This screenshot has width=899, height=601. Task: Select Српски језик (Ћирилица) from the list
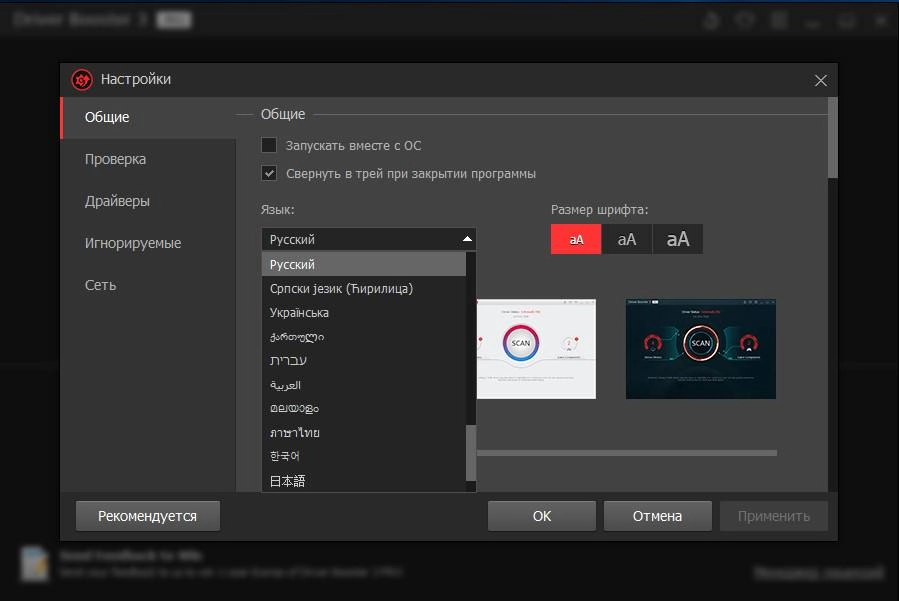(x=364, y=288)
